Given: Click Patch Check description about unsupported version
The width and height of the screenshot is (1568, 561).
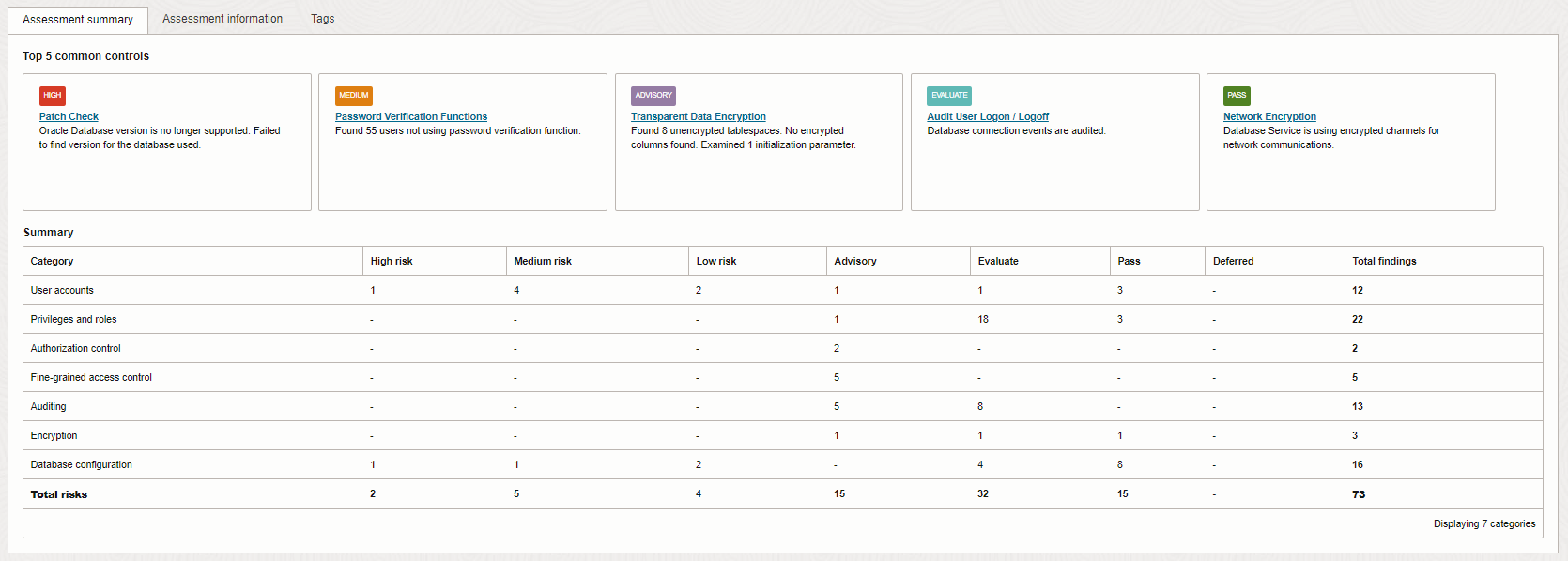Looking at the screenshot, I should pos(160,138).
